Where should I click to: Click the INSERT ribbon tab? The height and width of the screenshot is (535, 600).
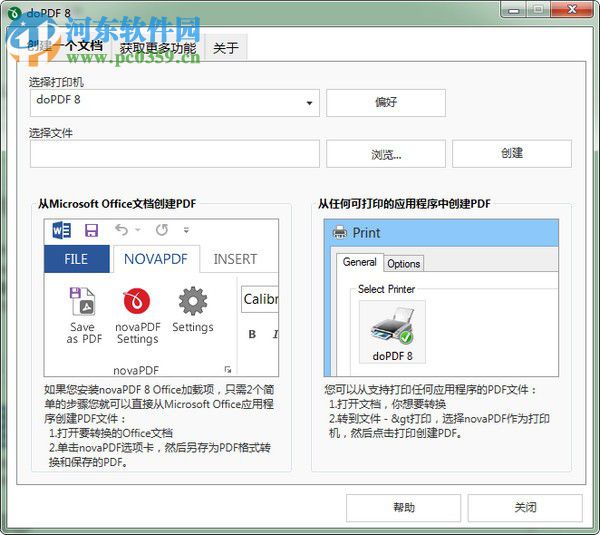(x=235, y=259)
